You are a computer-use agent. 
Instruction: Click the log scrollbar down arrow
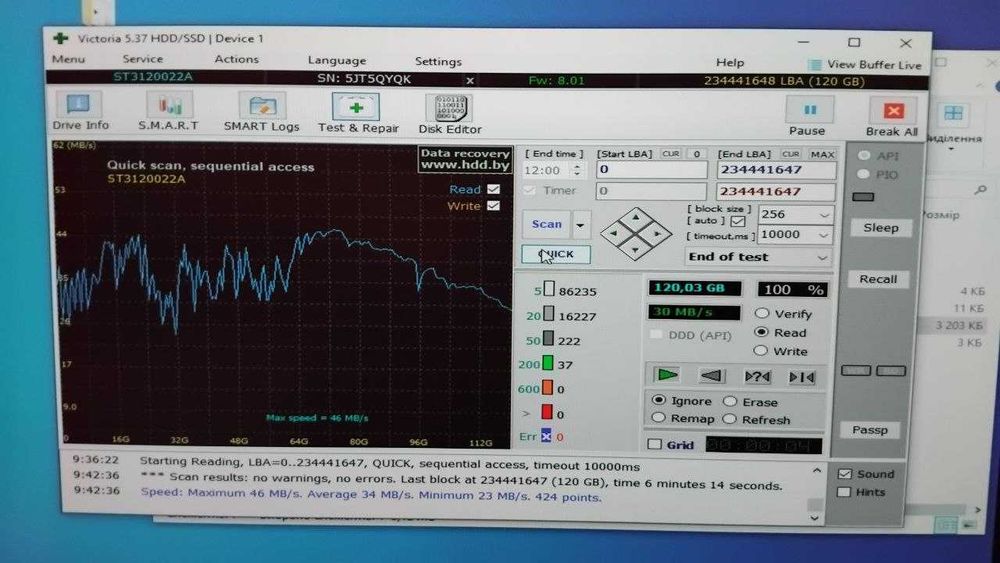(814, 518)
